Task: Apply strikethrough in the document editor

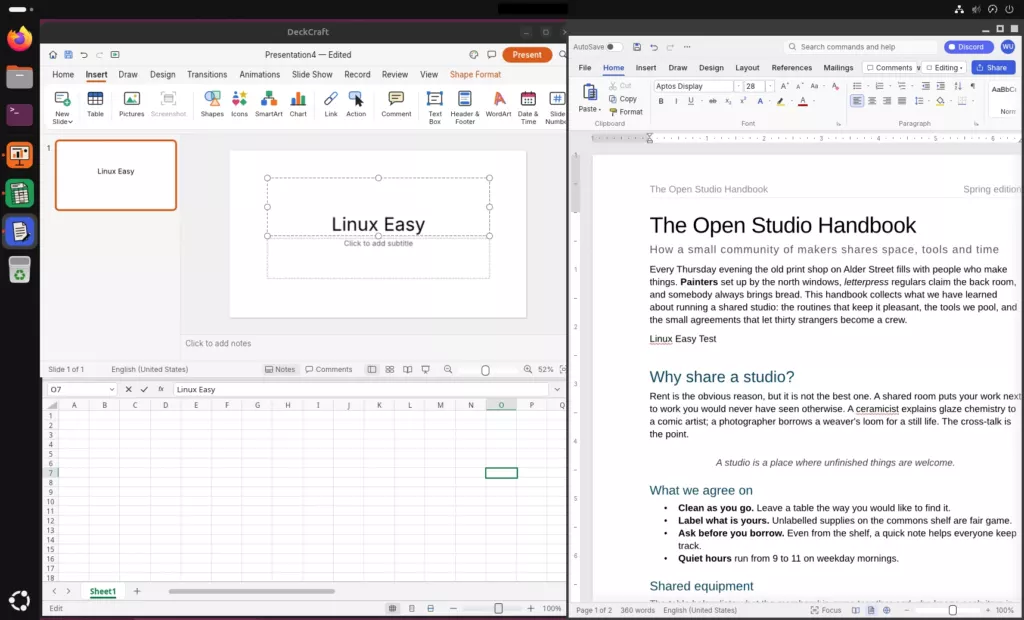Action: click(x=712, y=101)
